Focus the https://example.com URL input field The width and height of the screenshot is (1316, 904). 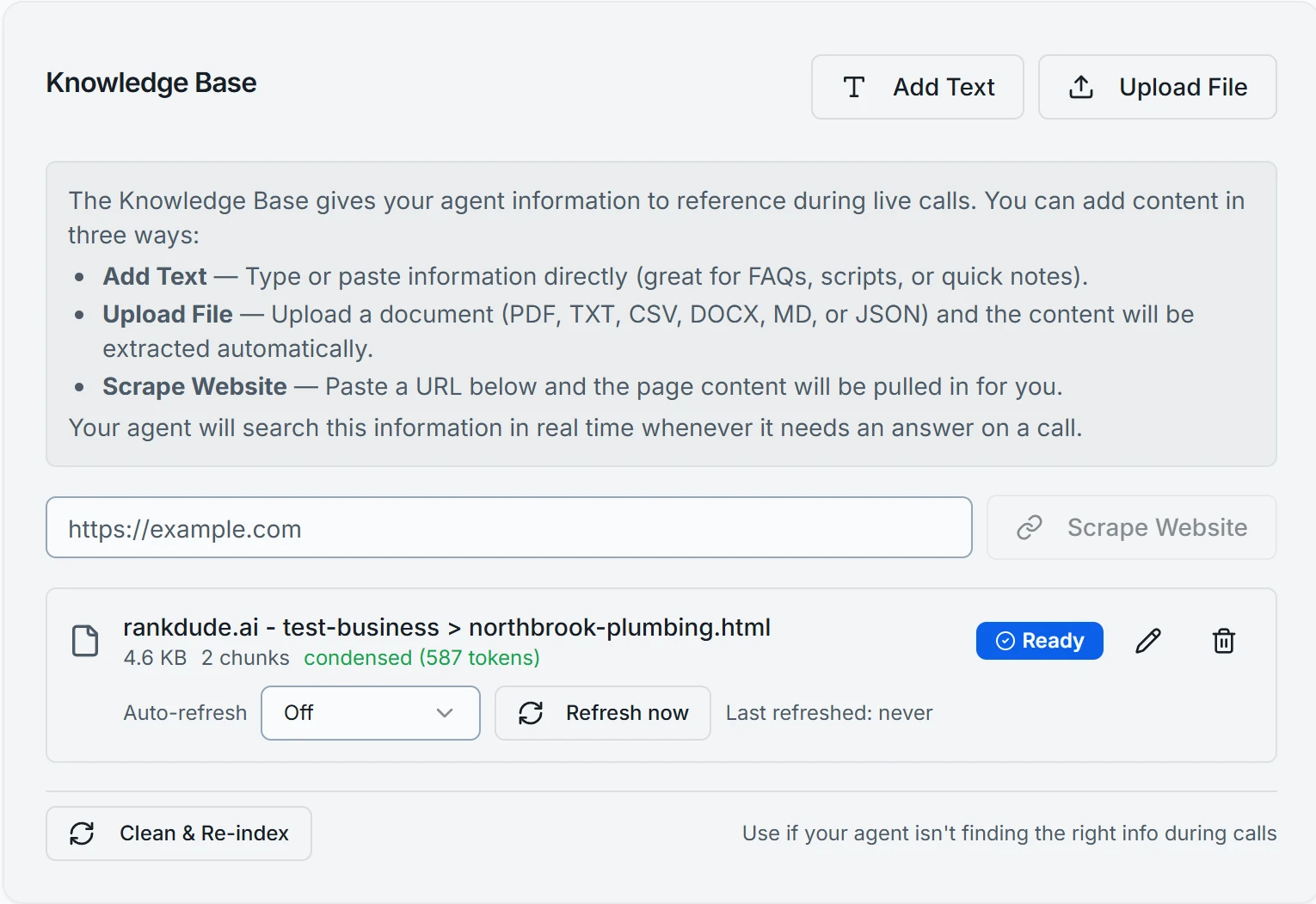(x=509, y=527)
